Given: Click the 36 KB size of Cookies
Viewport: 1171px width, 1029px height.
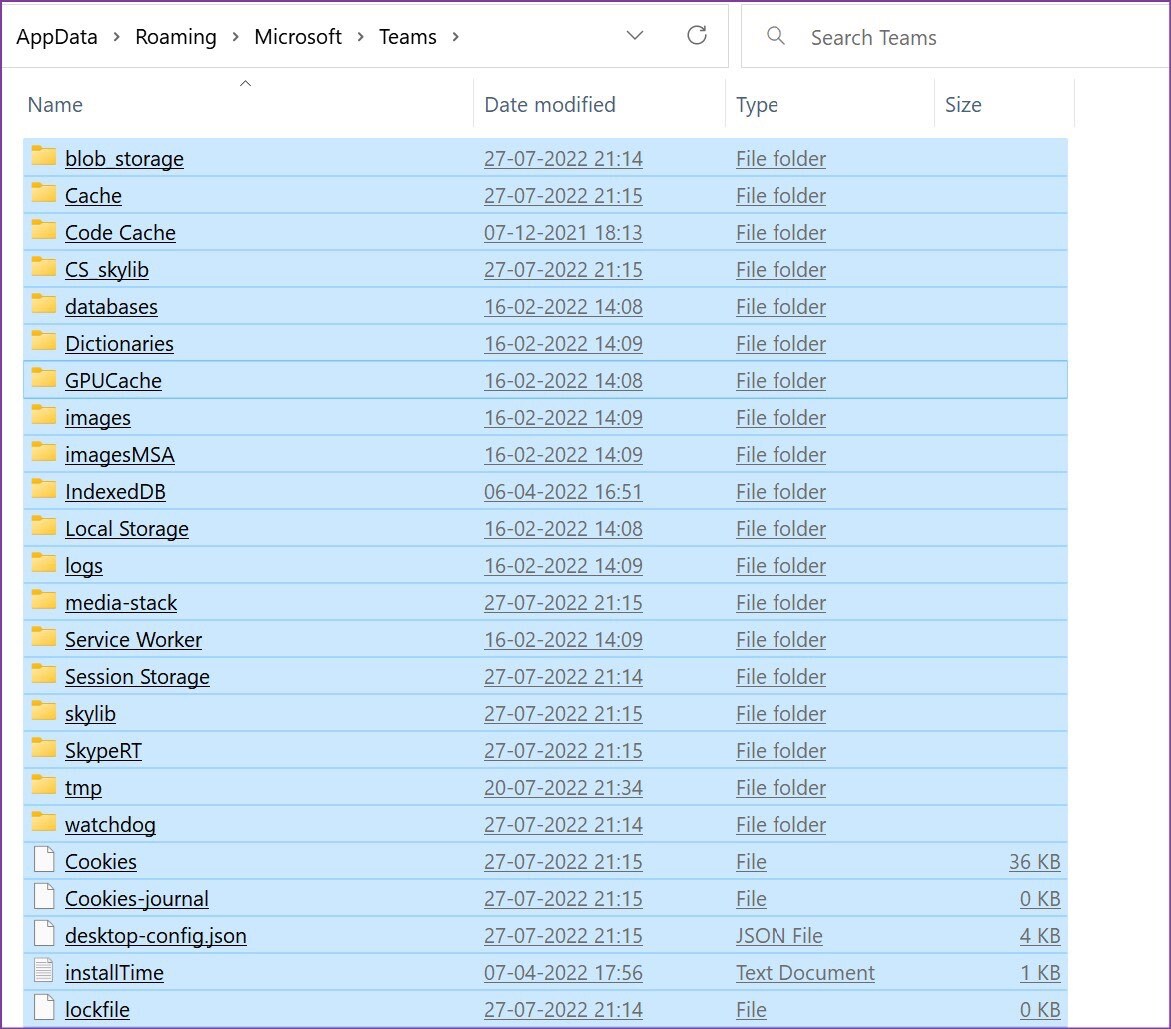Looking at the screenshot, I should click(x=1034, y=862).
